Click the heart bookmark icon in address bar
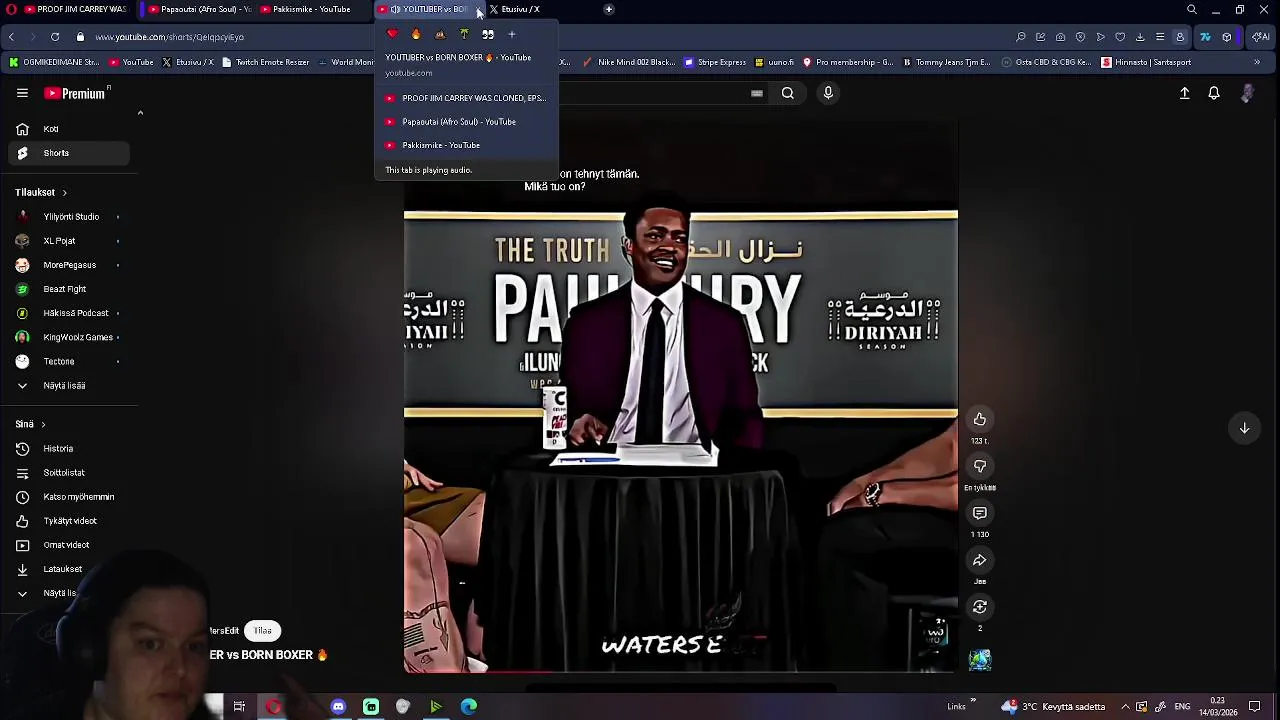The image size is (1280, 720). (x=1120, y=37)
